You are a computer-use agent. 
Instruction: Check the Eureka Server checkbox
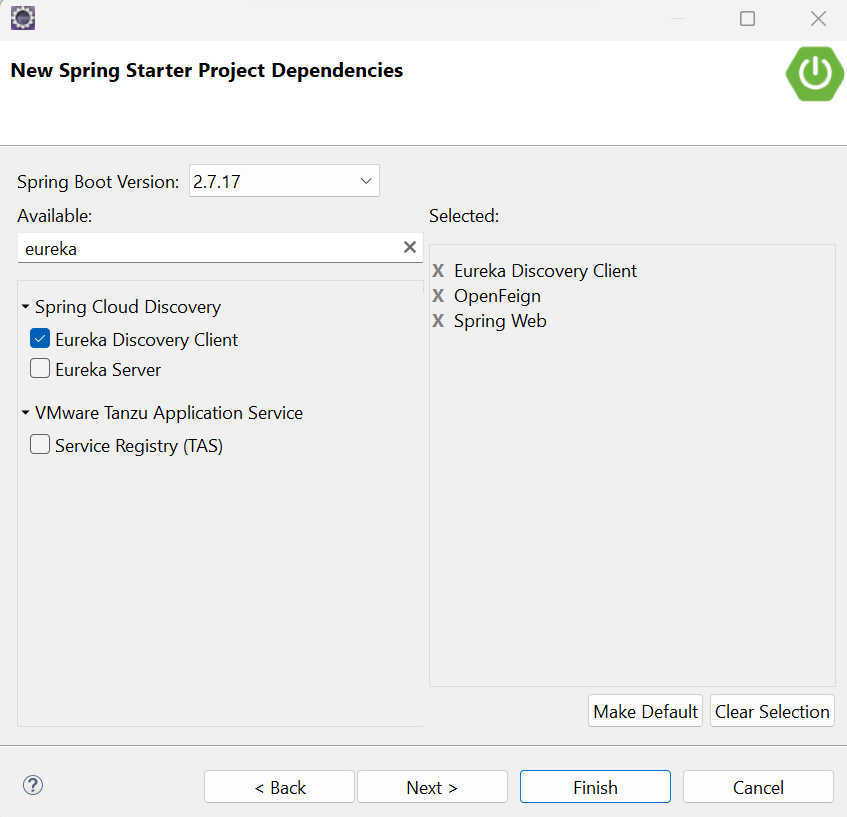40,369
